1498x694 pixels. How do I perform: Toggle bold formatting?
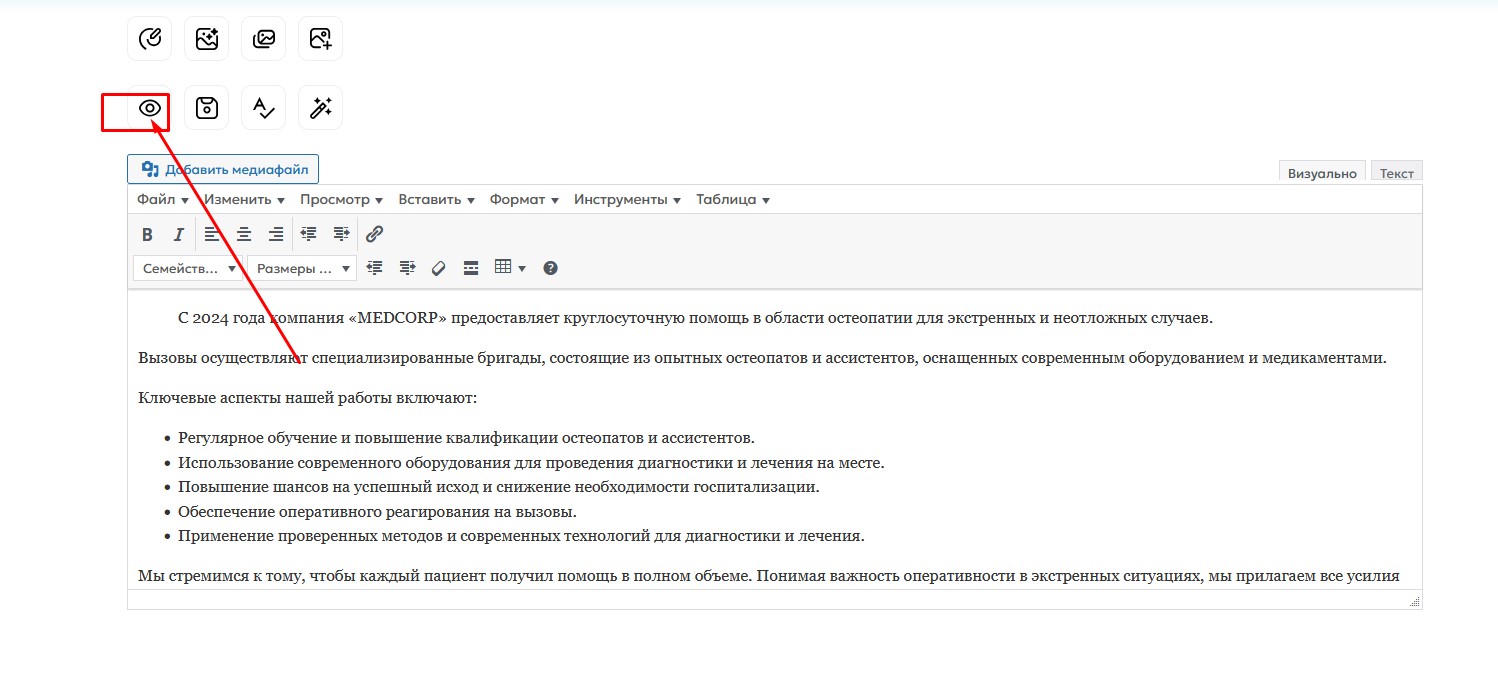[x=147, y=235]
